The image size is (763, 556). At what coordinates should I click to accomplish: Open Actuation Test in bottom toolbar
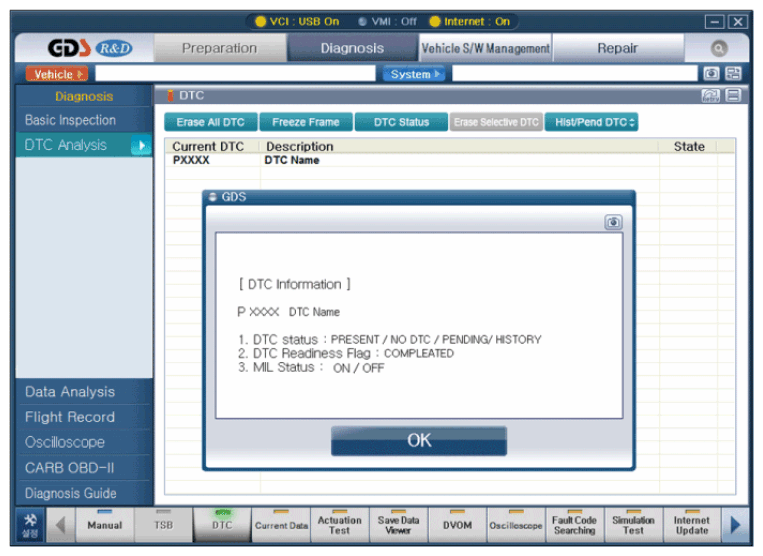pos(339,523)
